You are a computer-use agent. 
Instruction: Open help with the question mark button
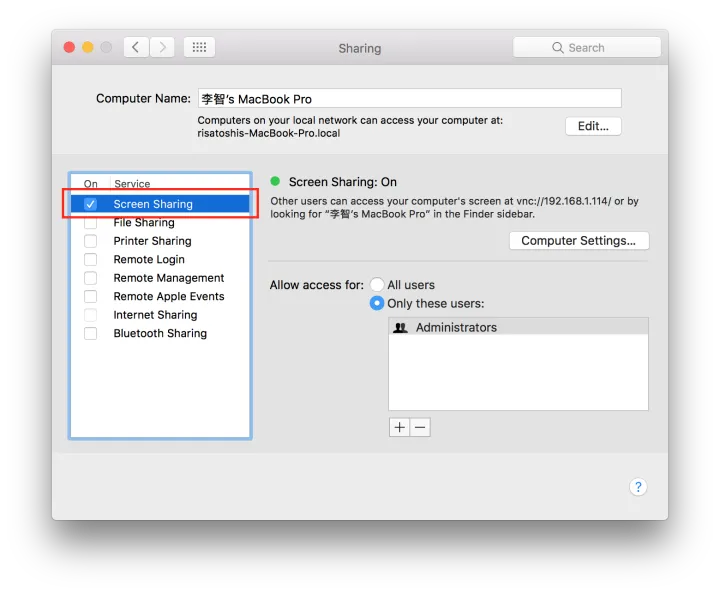pos(638,487)
